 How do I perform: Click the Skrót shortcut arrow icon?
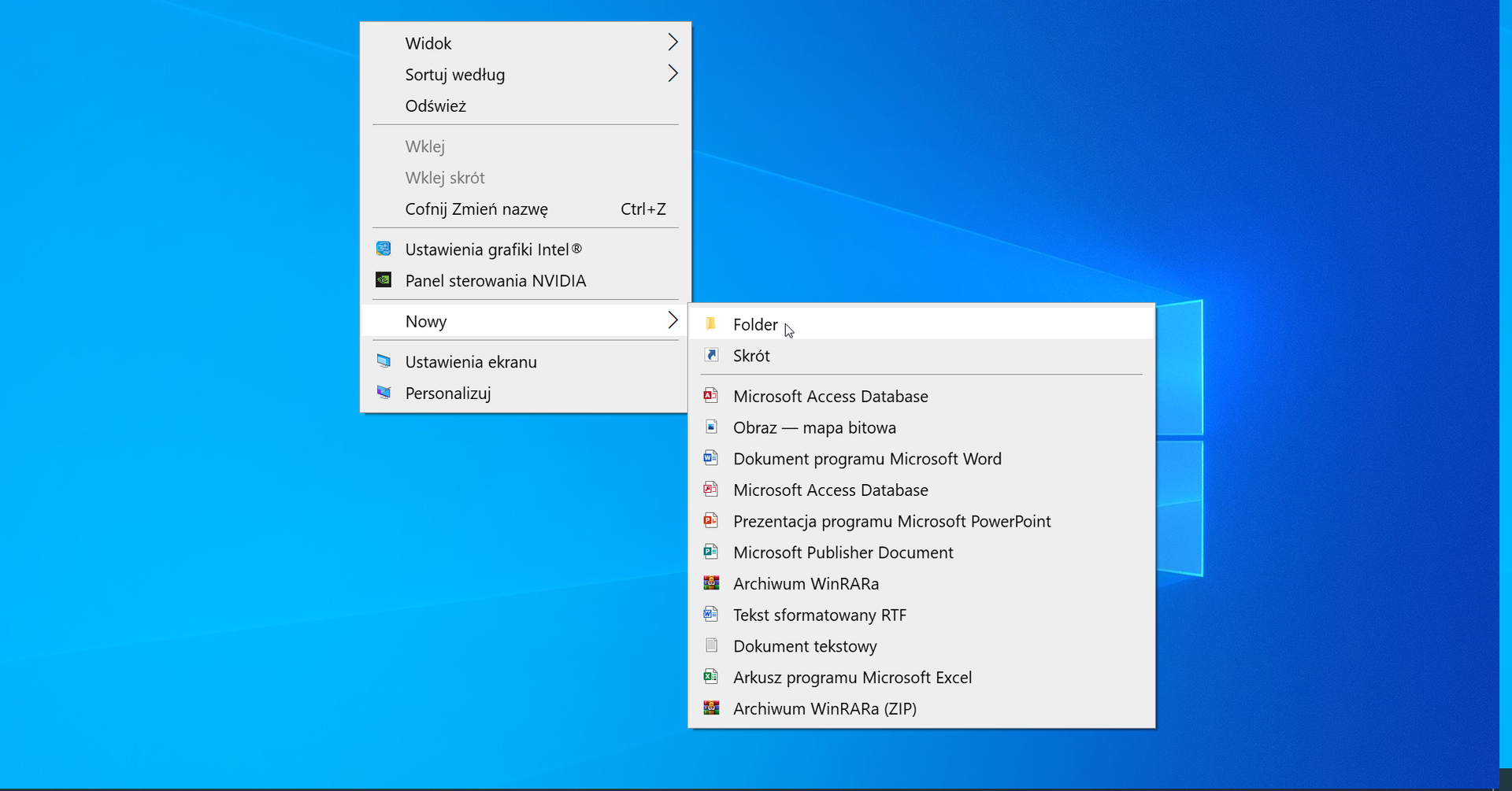(x=711, y=355)
